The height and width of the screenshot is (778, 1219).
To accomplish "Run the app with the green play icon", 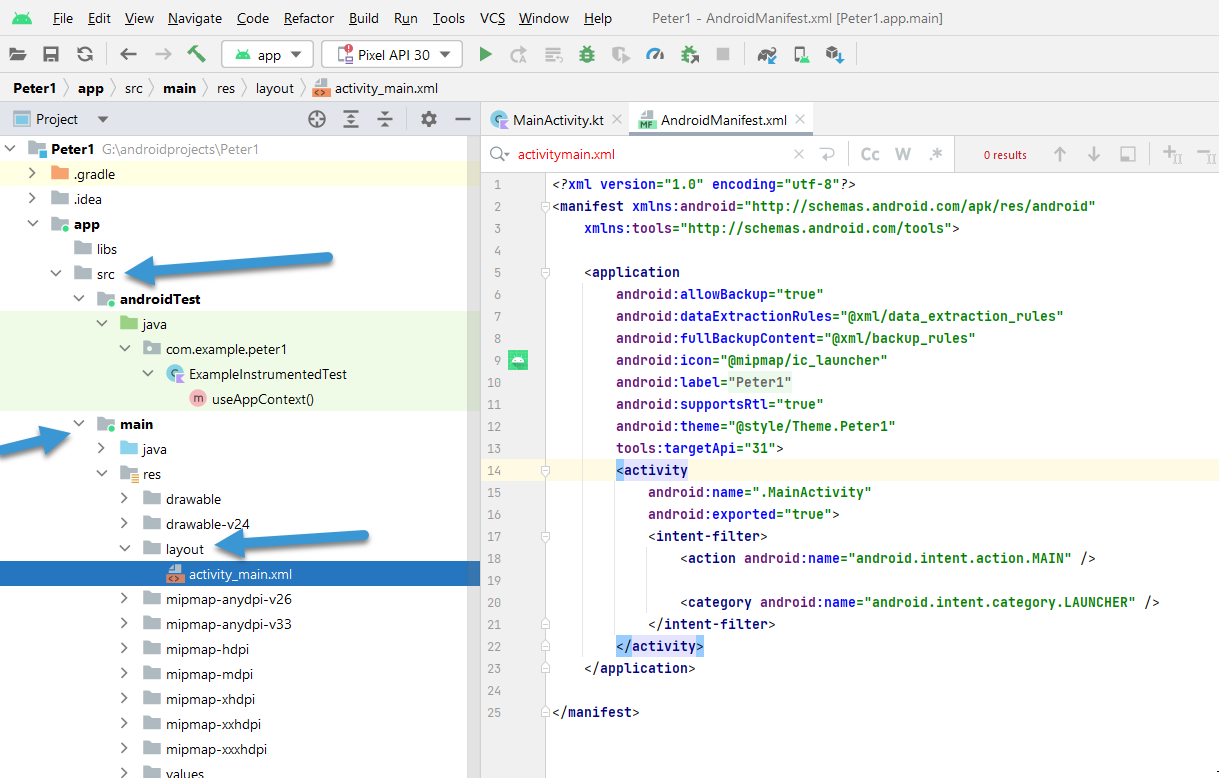I will tap(486, 55).
